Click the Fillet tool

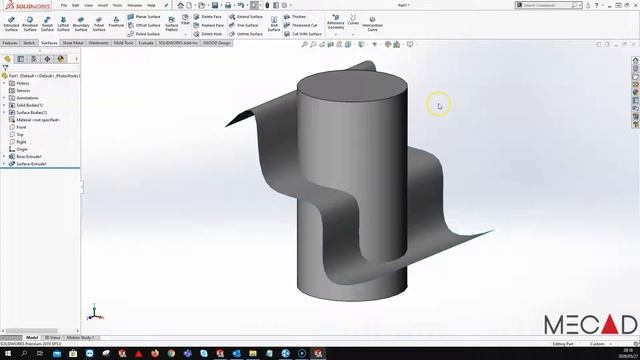185,20
